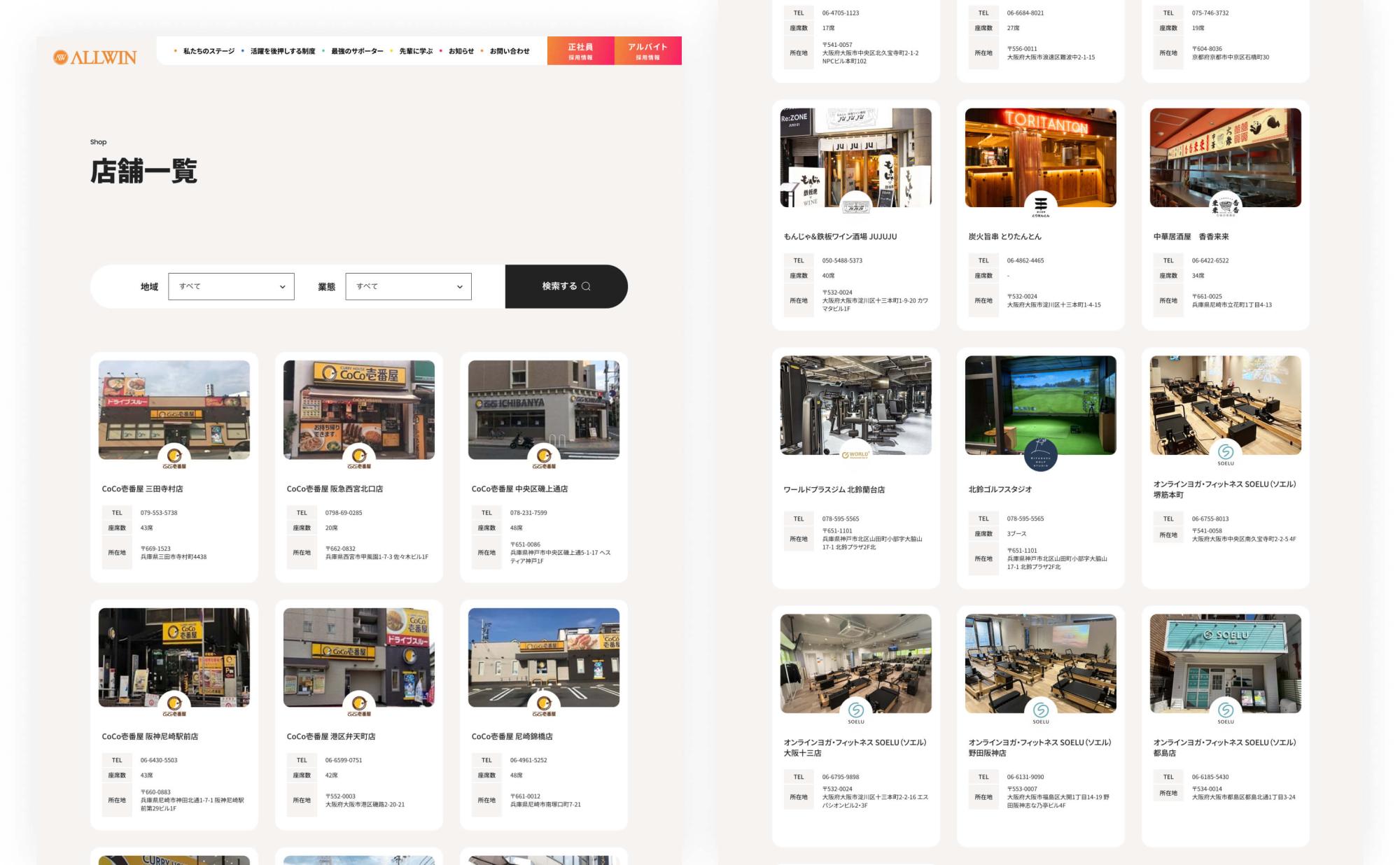Open CoCo壱番屋 阪急西宮北口店 photo
Screen dimensions: 1400x865
(358, 406)
